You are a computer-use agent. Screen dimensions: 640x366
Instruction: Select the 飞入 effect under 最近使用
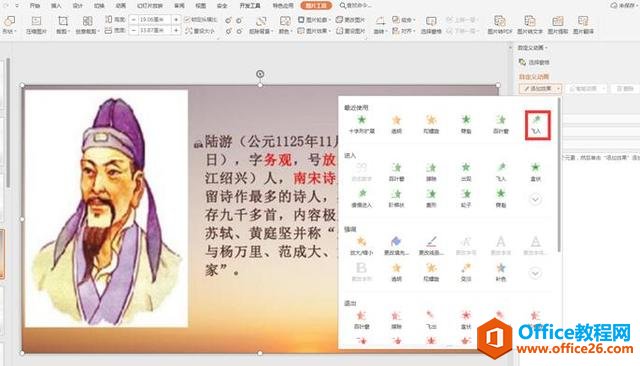click(537, 125)
